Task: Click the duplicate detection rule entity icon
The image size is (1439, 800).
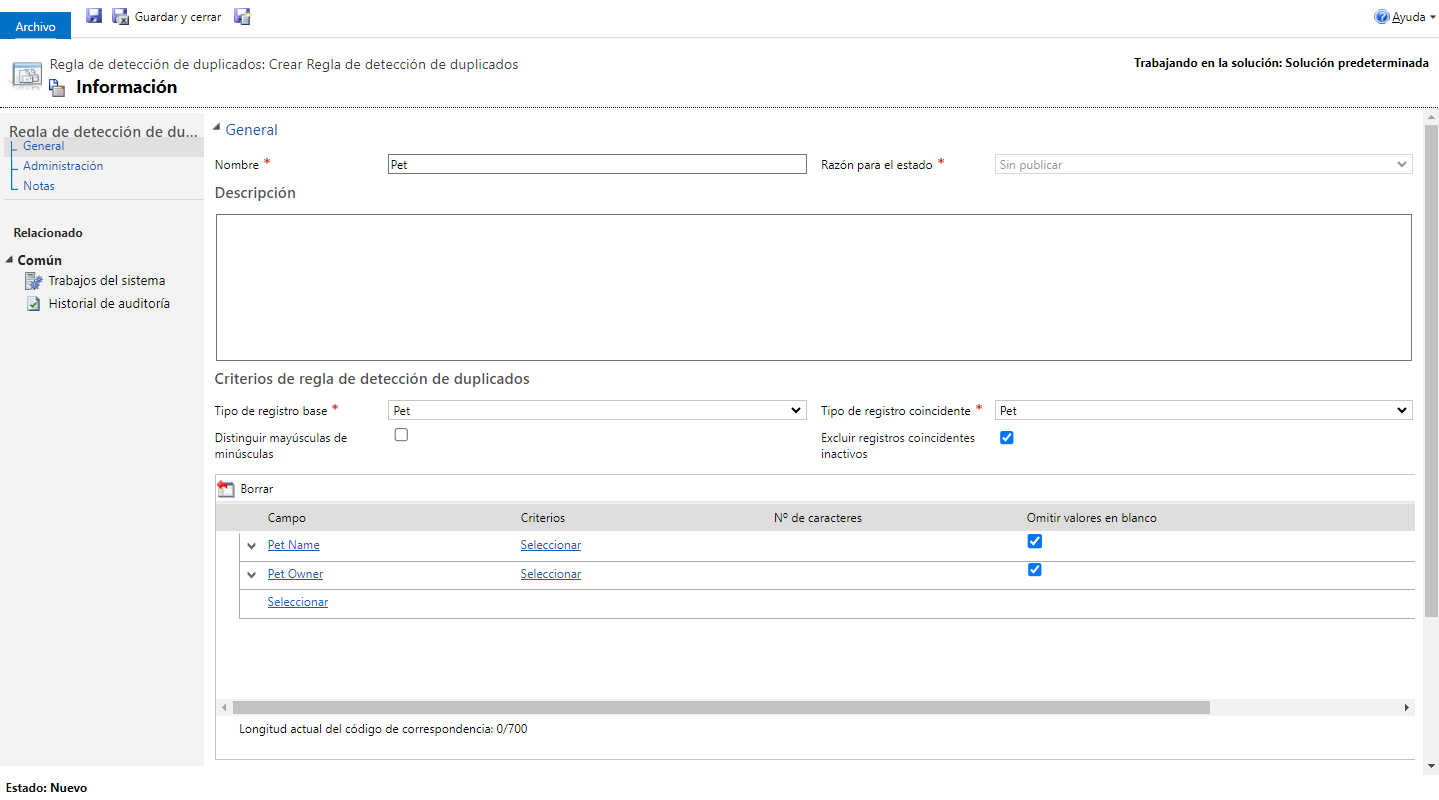Action: [x=26, y=75]
